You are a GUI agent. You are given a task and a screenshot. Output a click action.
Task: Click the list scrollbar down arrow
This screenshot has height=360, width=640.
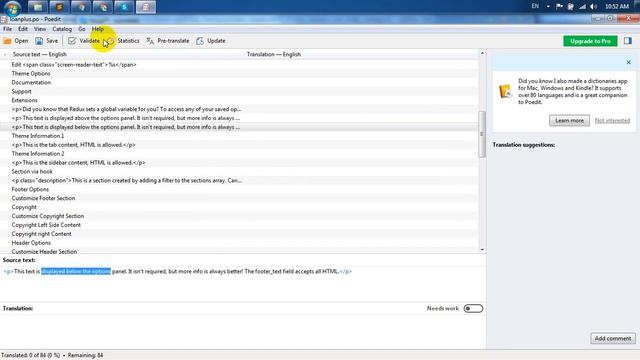(x=482, y=249)
